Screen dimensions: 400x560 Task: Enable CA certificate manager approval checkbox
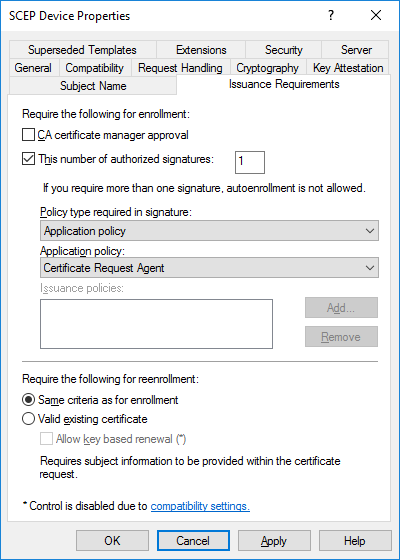(x=29, y=135)
